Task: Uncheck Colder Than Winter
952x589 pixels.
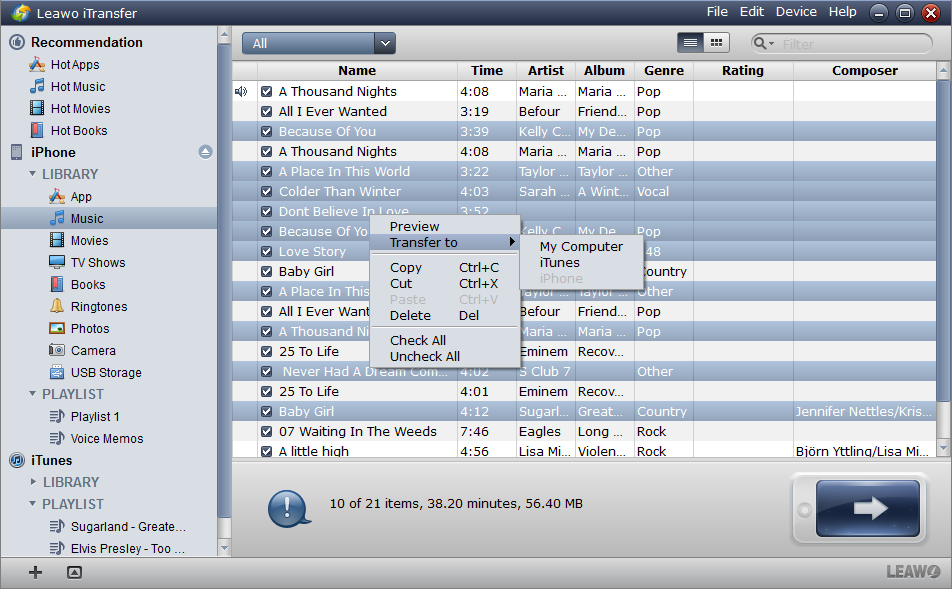Action: point(266,192)
